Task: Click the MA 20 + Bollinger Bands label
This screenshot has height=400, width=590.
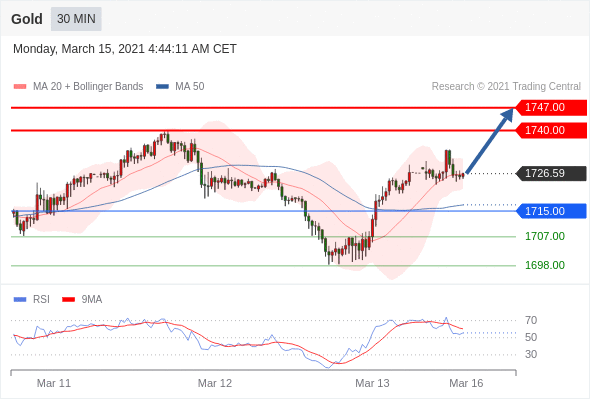Action: click(88, 87)
